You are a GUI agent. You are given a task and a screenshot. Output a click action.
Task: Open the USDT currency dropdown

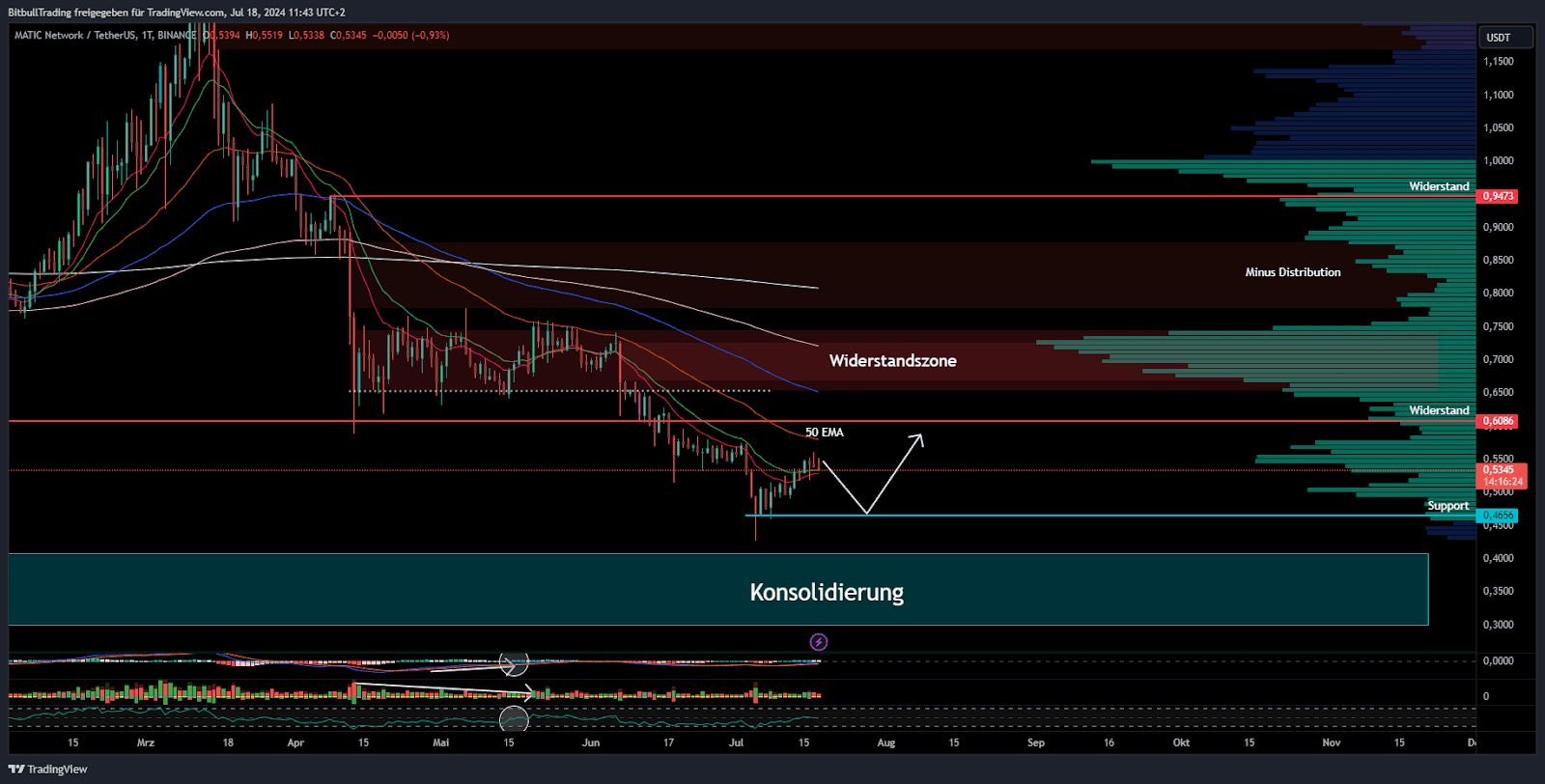(1505, 38)
